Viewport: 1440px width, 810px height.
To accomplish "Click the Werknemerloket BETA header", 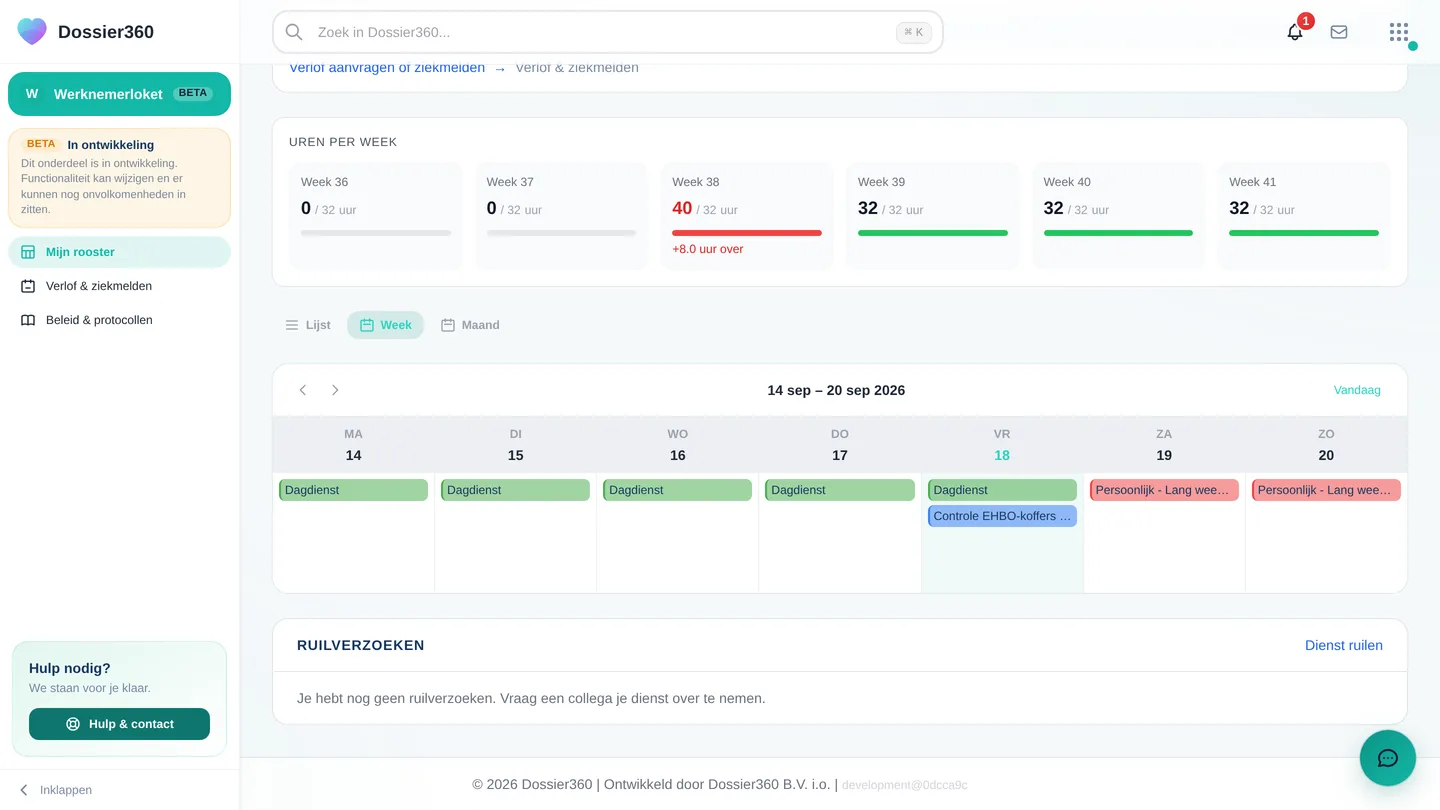I will pos(119,94).
